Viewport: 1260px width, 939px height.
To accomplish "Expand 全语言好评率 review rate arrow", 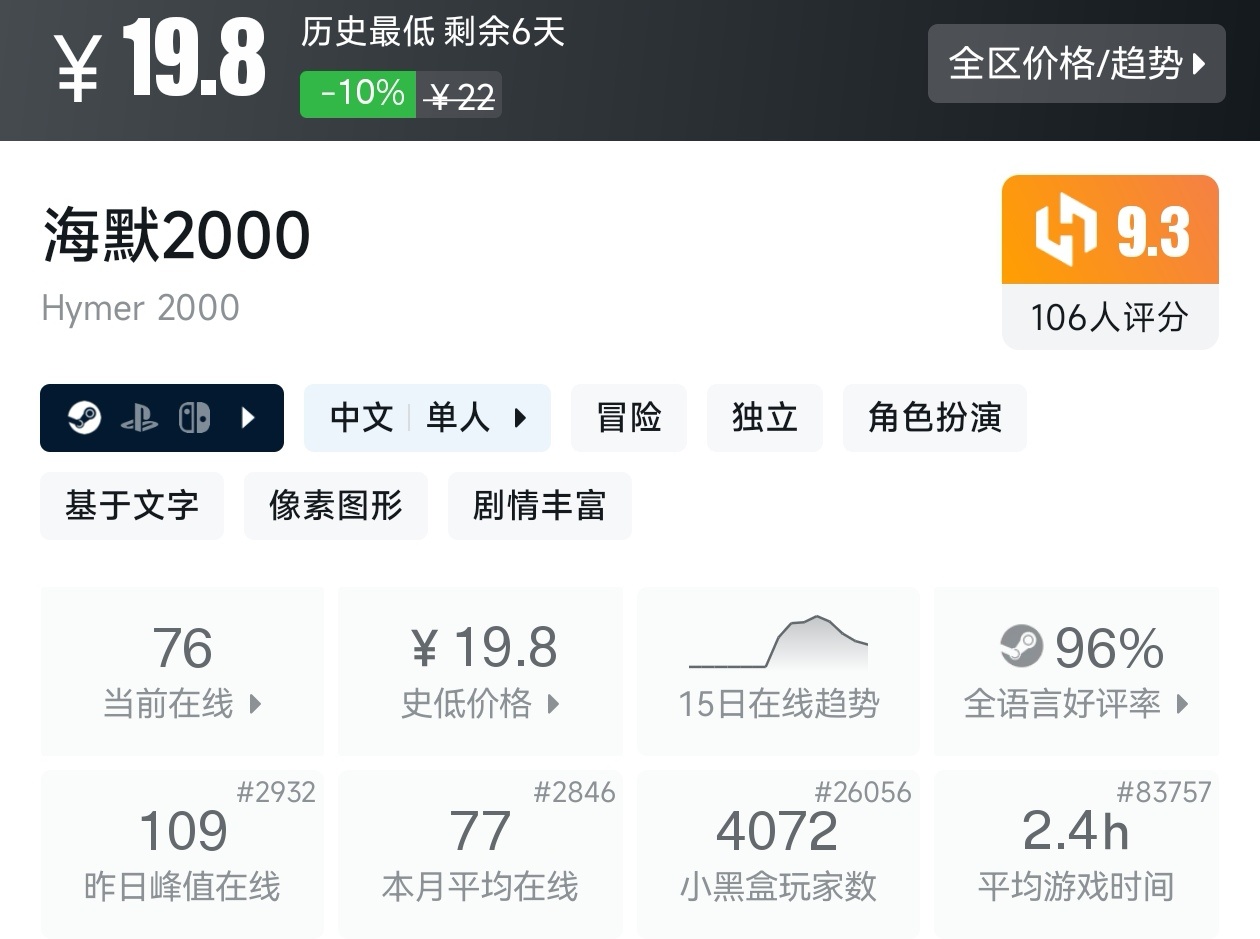I will tap(1183, 704).
